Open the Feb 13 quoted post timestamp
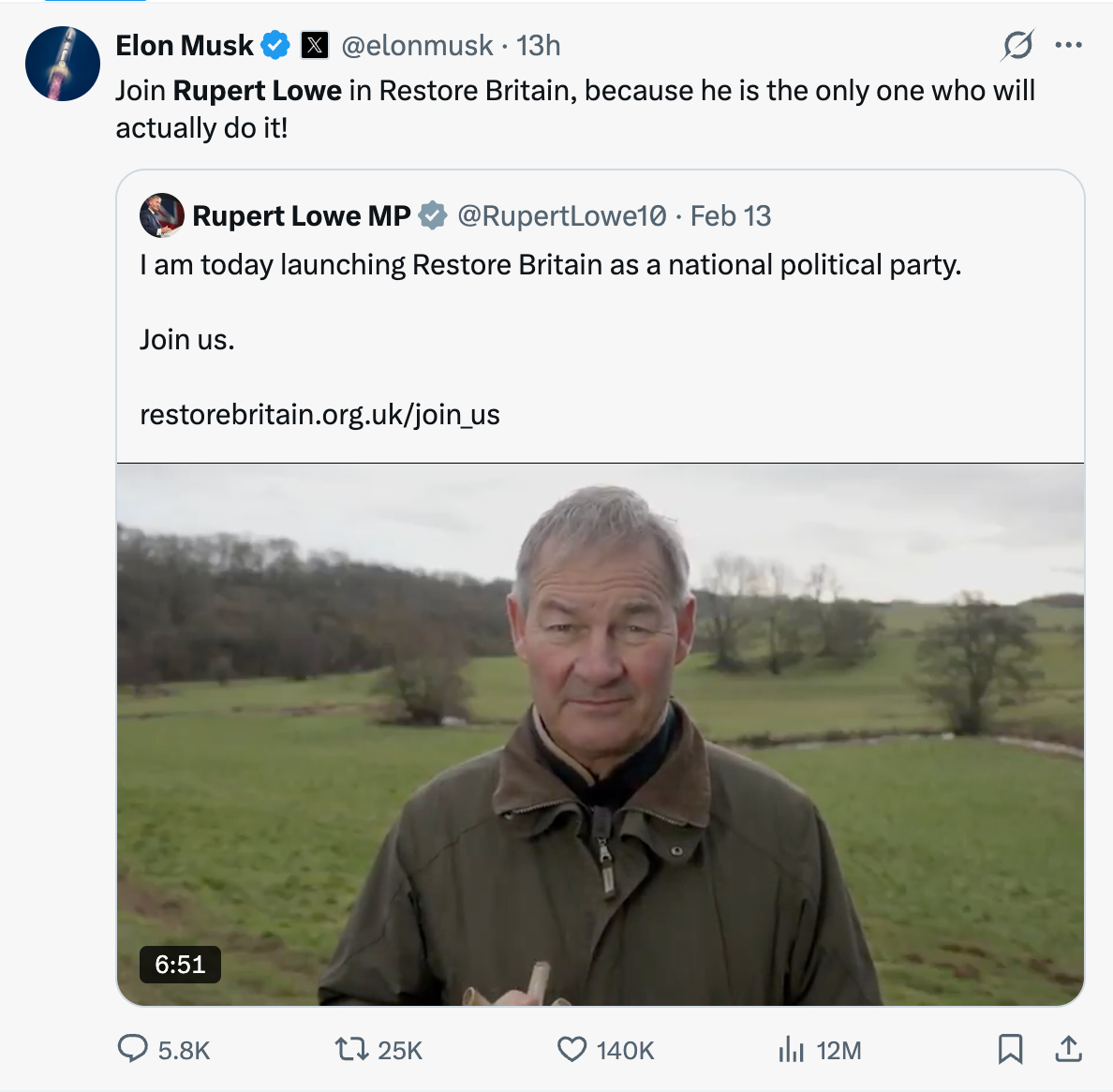Image resolution: width=1113 pixels, height=1092 pixels. click(x=731, y=215)
